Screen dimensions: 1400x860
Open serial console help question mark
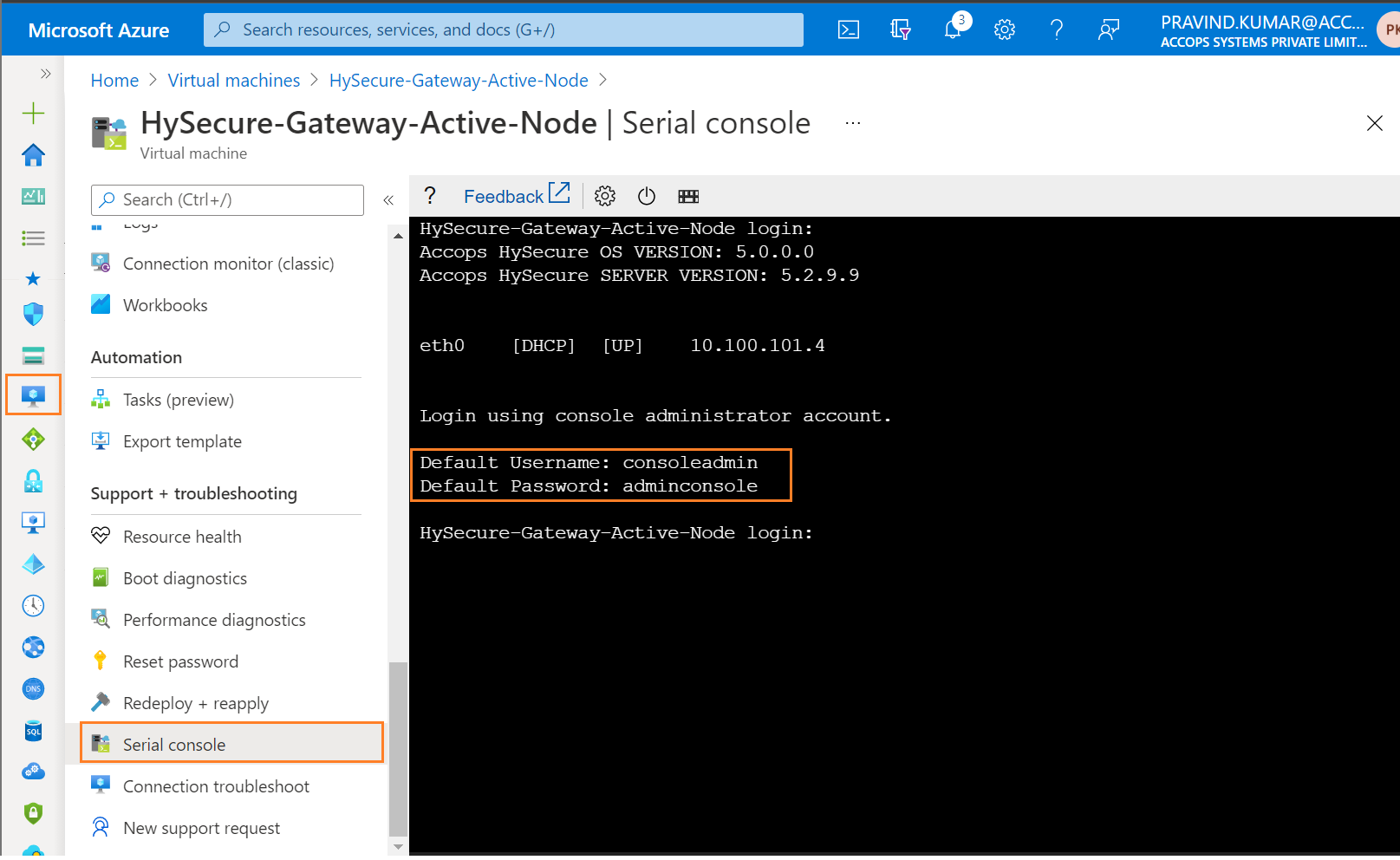pos(430,196)
